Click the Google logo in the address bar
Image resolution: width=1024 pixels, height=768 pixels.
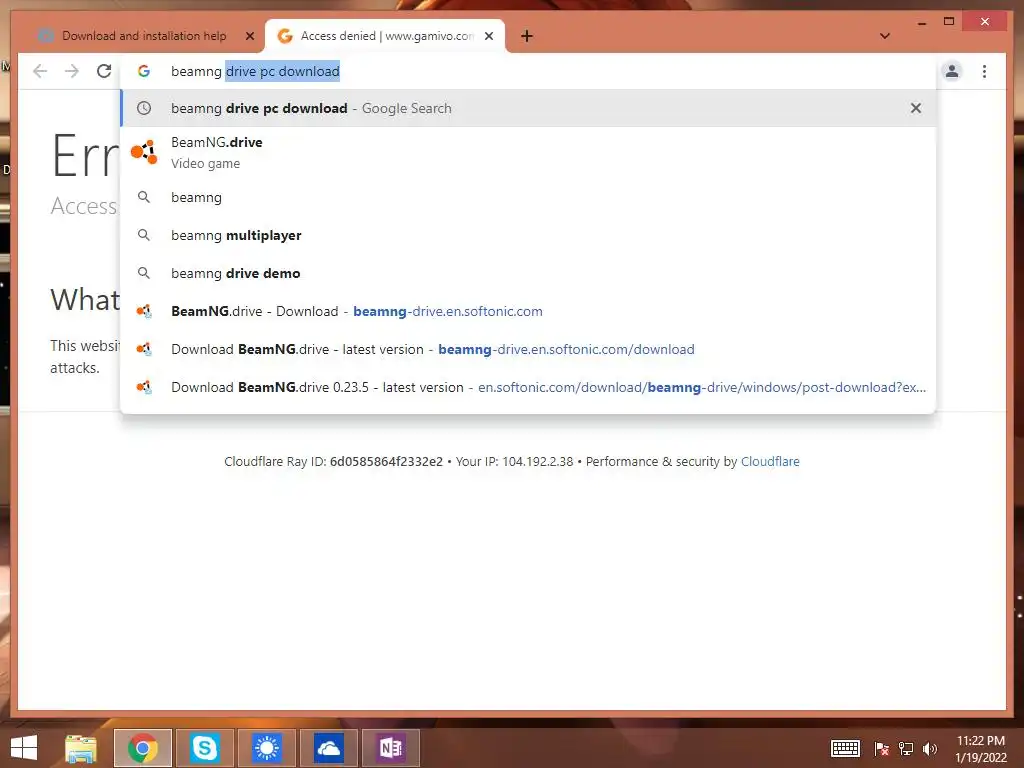[x=144, y=71]
